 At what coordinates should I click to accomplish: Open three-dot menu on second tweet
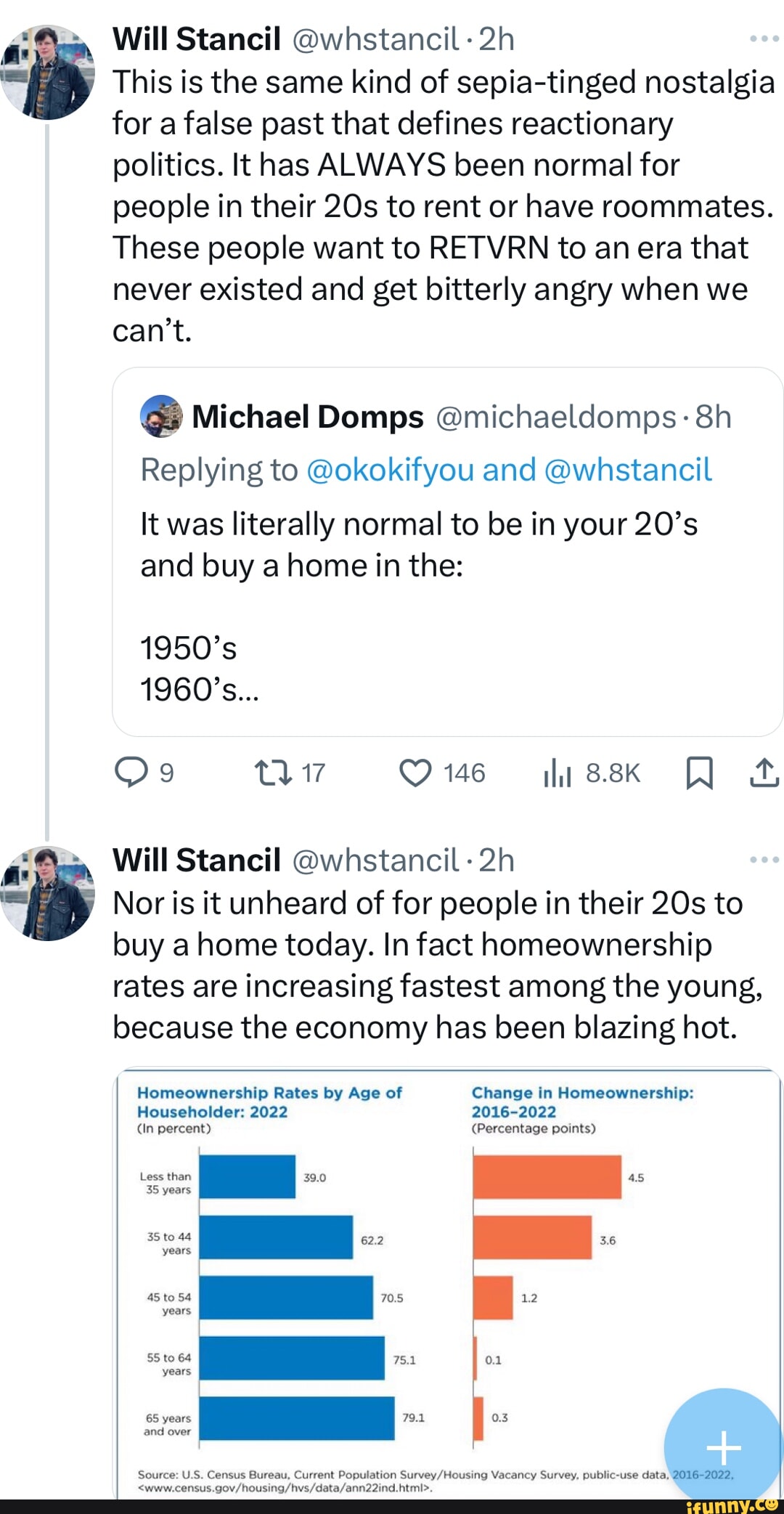point(764,860)
